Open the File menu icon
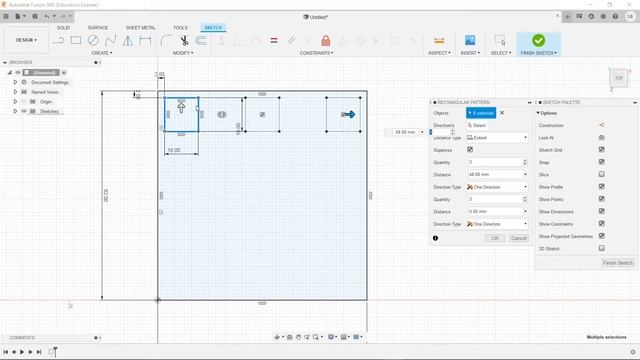Viewport: 640px width, 360px height. (18, 16)
